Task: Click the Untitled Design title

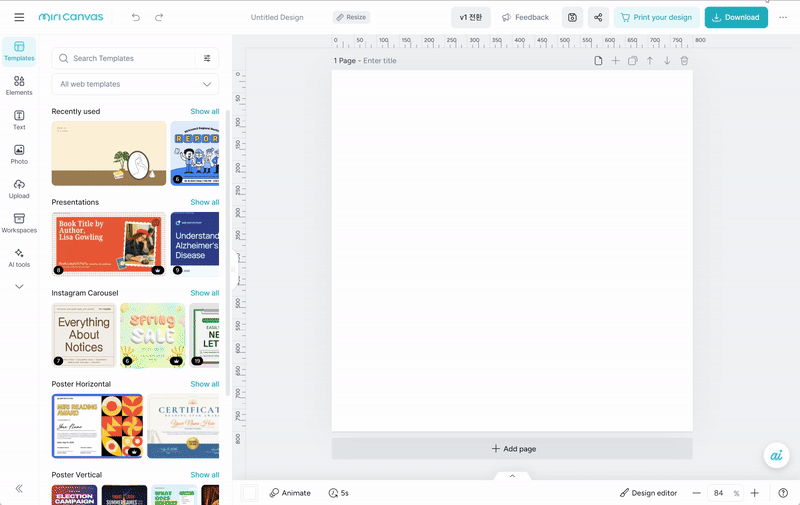Action: point(277,17)
